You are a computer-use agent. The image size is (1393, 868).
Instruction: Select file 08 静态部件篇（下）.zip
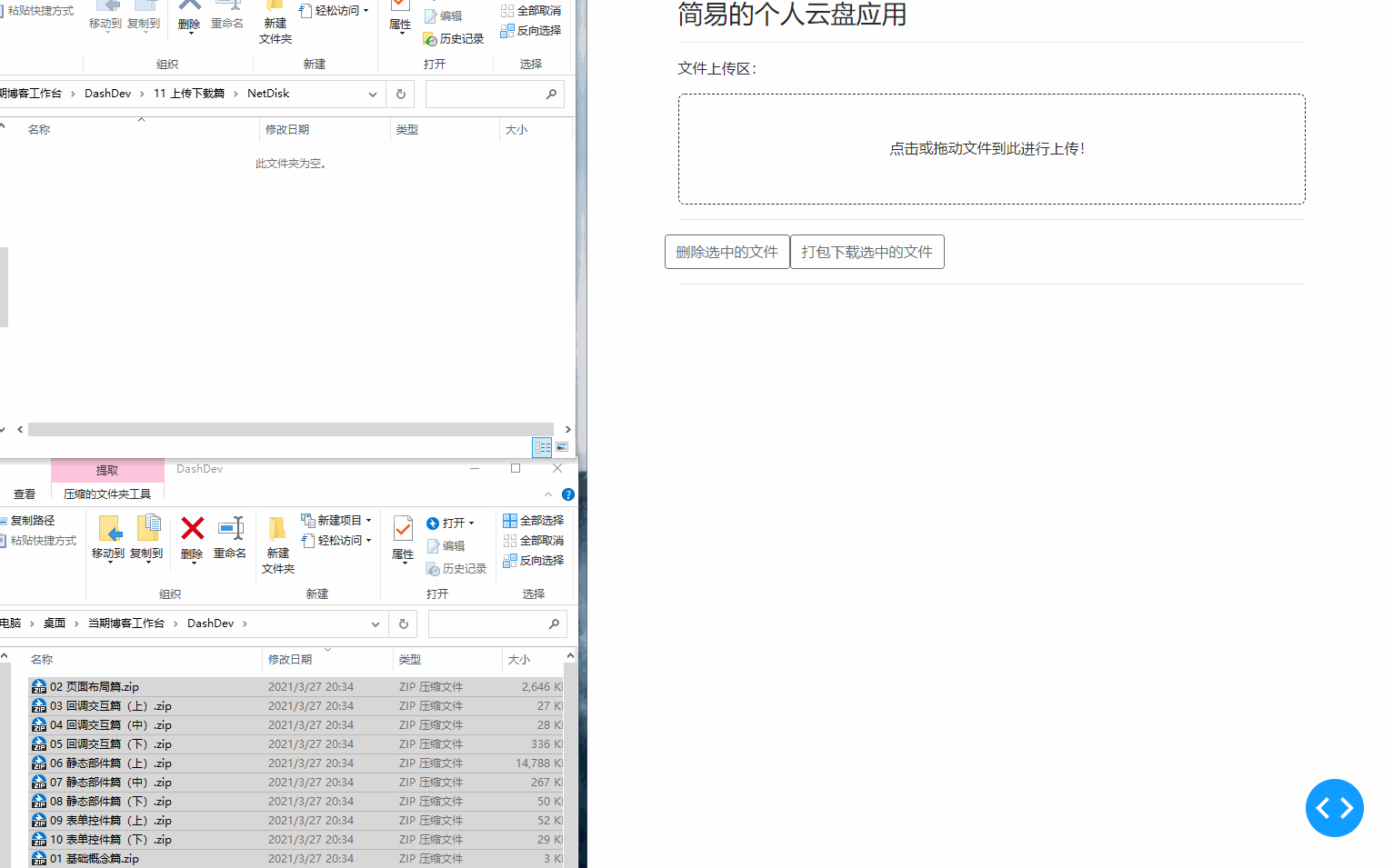pyautogui.click(x=296, y=802)
